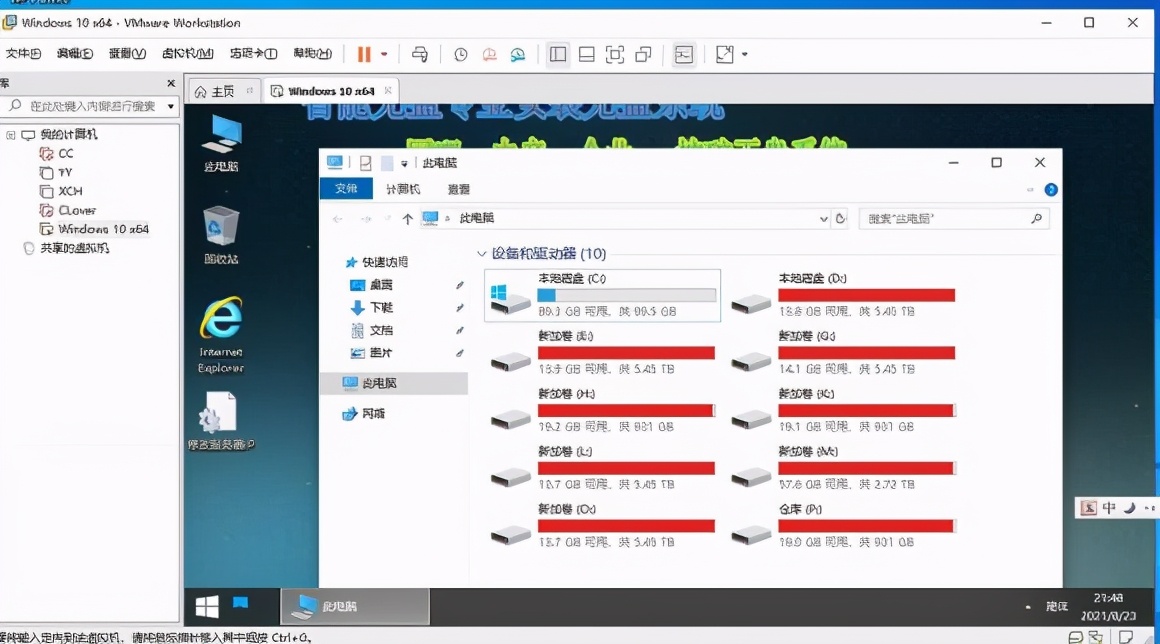Revert the VM to its snapshot

coord(489,54)
